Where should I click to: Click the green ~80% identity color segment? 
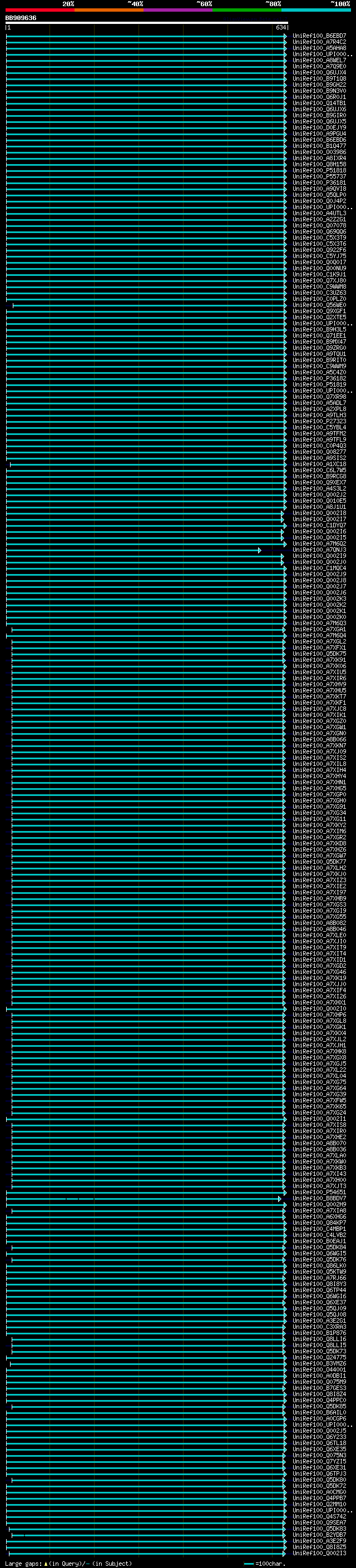247,10
